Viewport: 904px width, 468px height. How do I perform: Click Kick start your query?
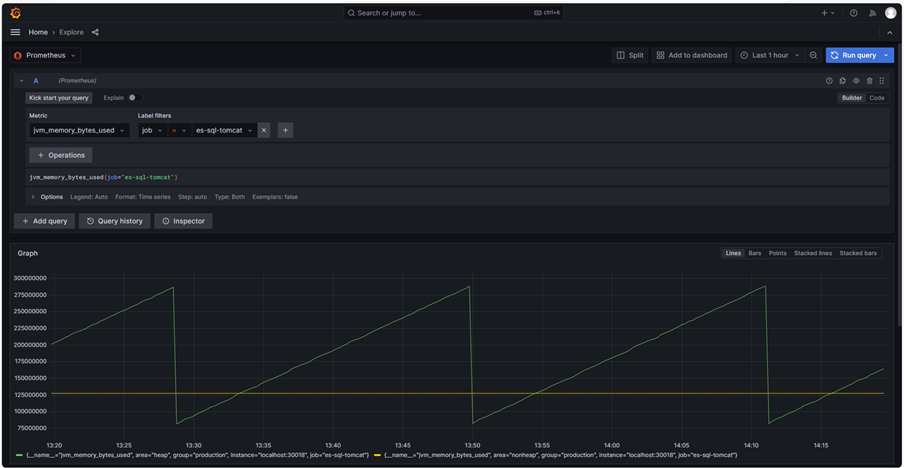(x=59, y=98)
